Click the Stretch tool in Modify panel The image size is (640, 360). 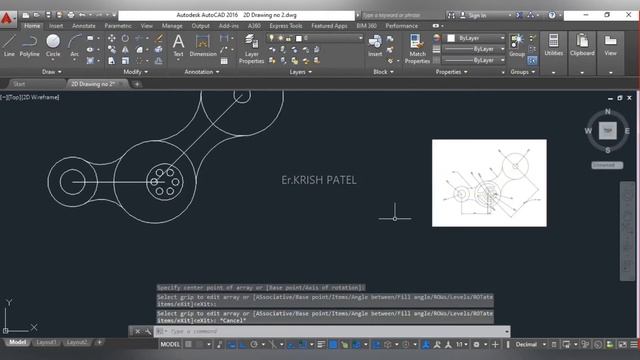coord(111,60)
